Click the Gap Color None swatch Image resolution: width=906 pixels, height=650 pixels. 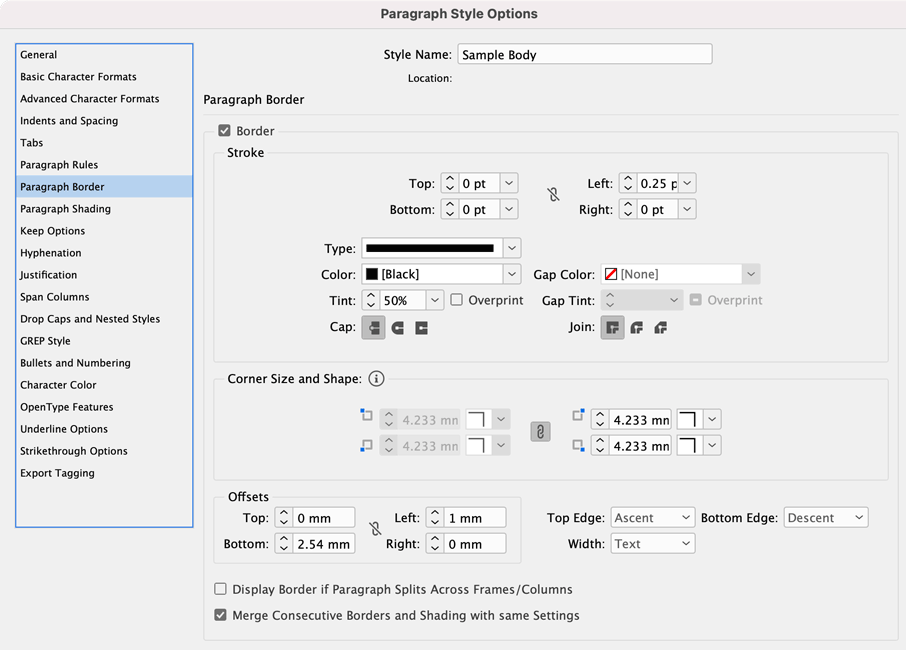coord(611,274)
